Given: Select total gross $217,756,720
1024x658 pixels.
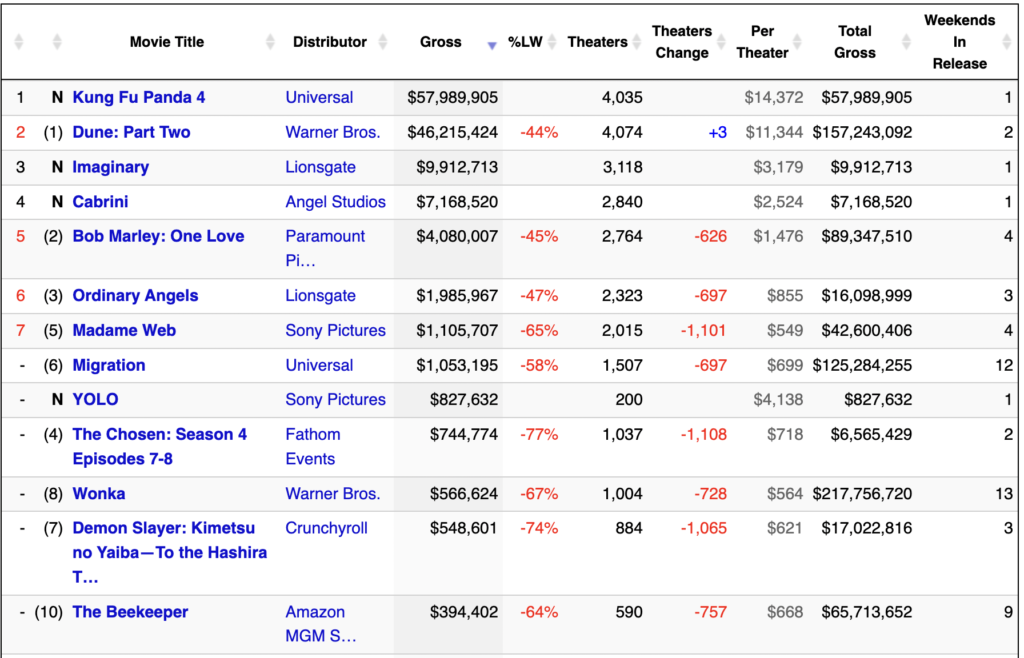Looking at the screenshot, I should pyautogui.click(x=862, y=494).
